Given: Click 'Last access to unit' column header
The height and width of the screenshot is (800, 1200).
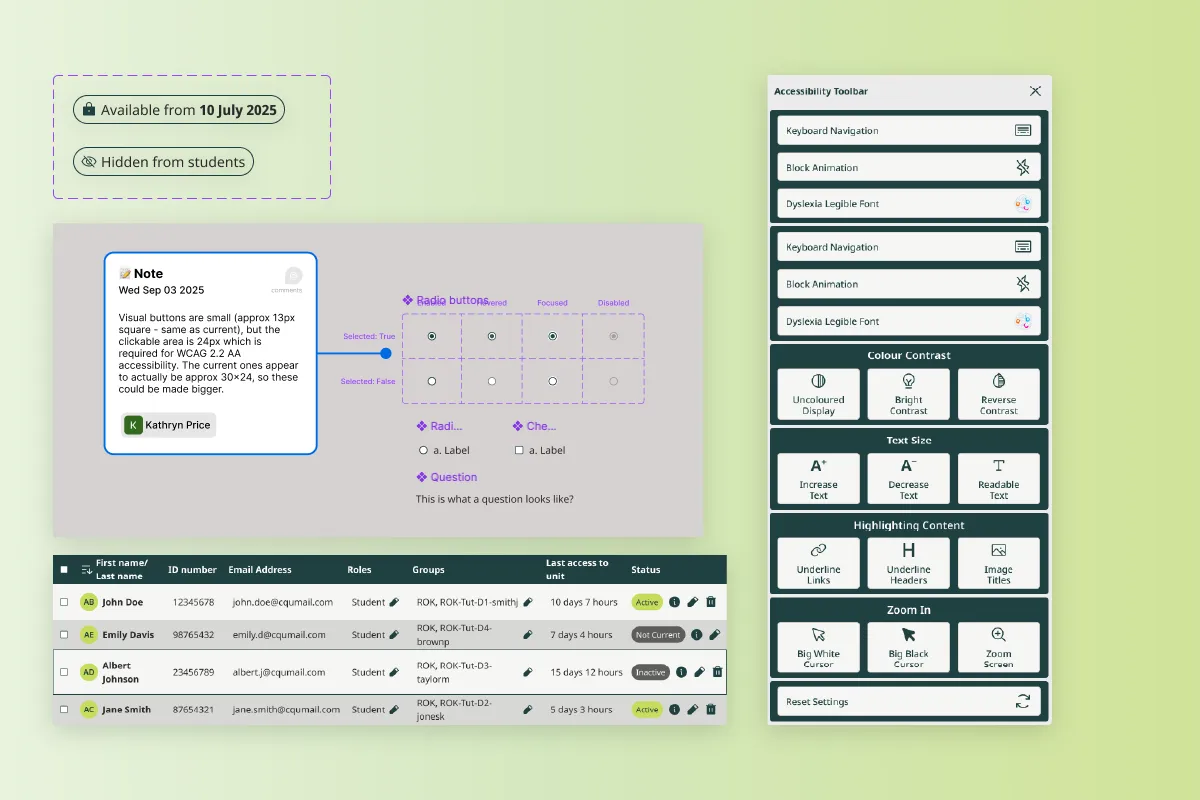Looking at the screenshot, I should (x=577, y=569).
